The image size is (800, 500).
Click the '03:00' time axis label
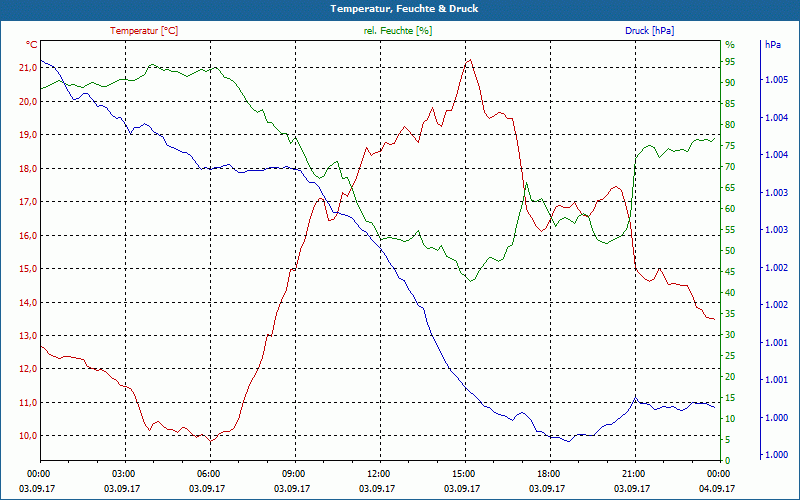(123, 473)
